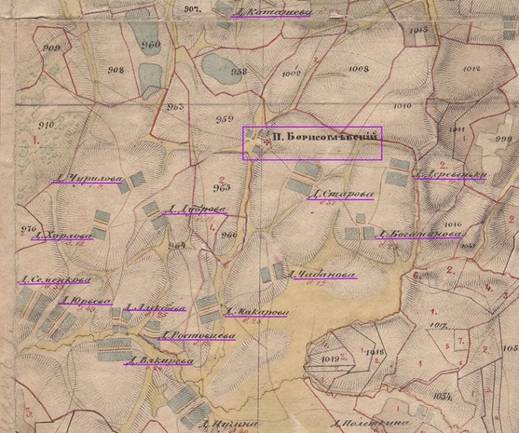Click plot number 959

[224, 119]
